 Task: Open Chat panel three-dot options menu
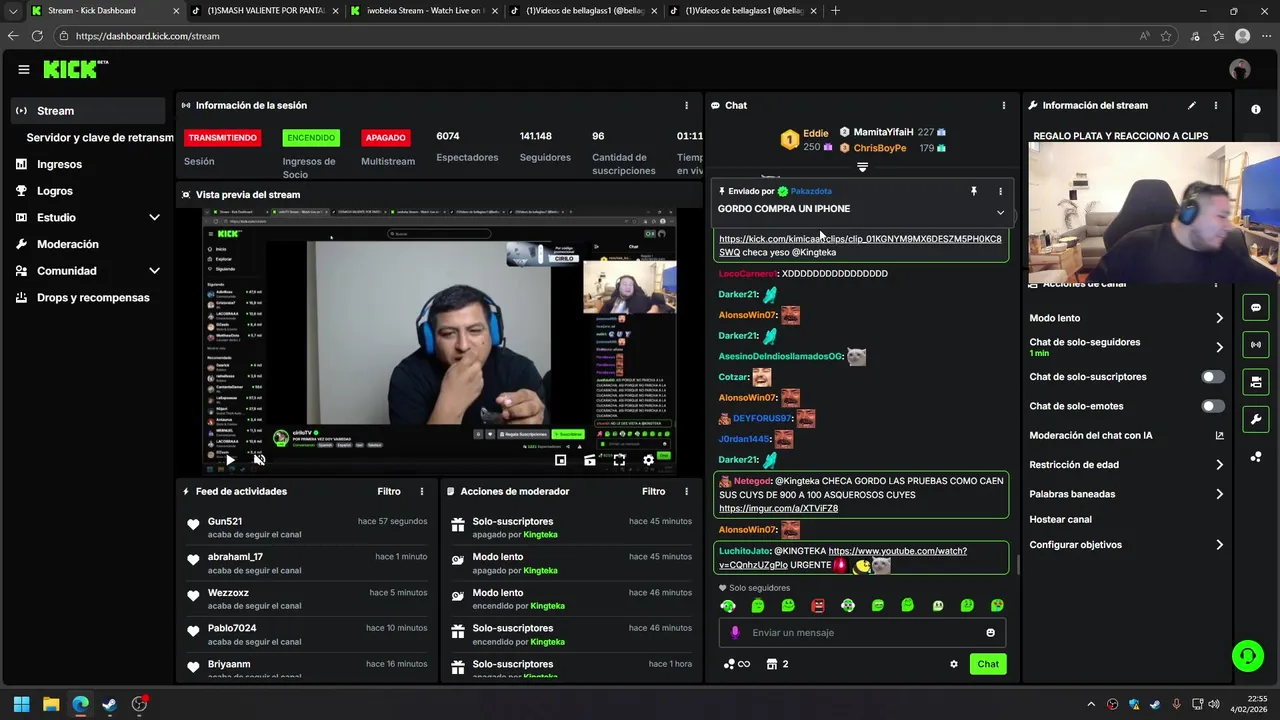click(x=1004, y=105)
